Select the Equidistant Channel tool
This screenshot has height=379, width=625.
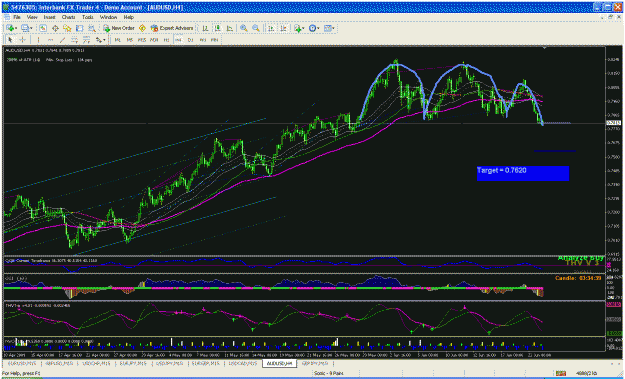[x=75, y=40]
